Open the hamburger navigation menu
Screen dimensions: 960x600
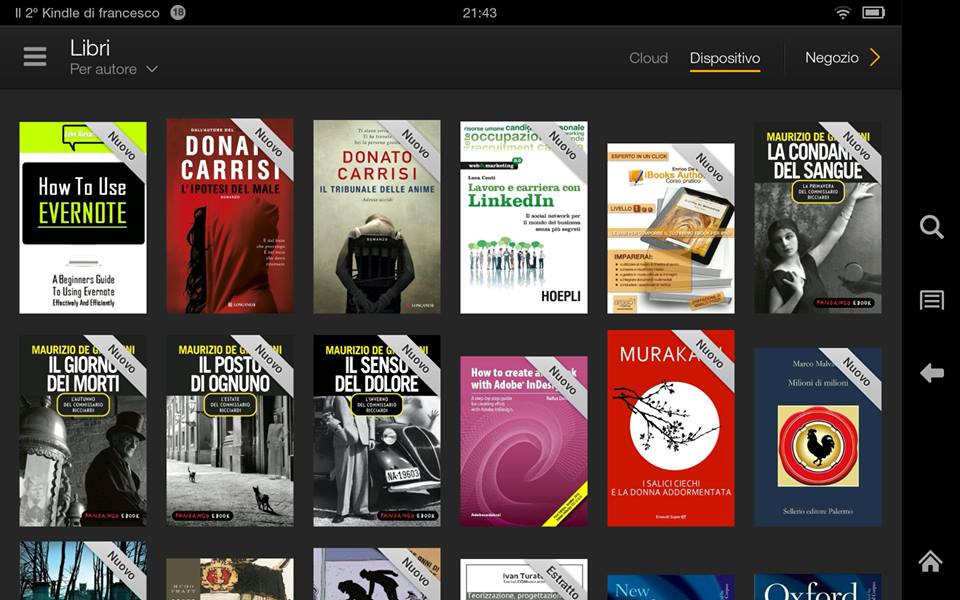click(35, 57)
